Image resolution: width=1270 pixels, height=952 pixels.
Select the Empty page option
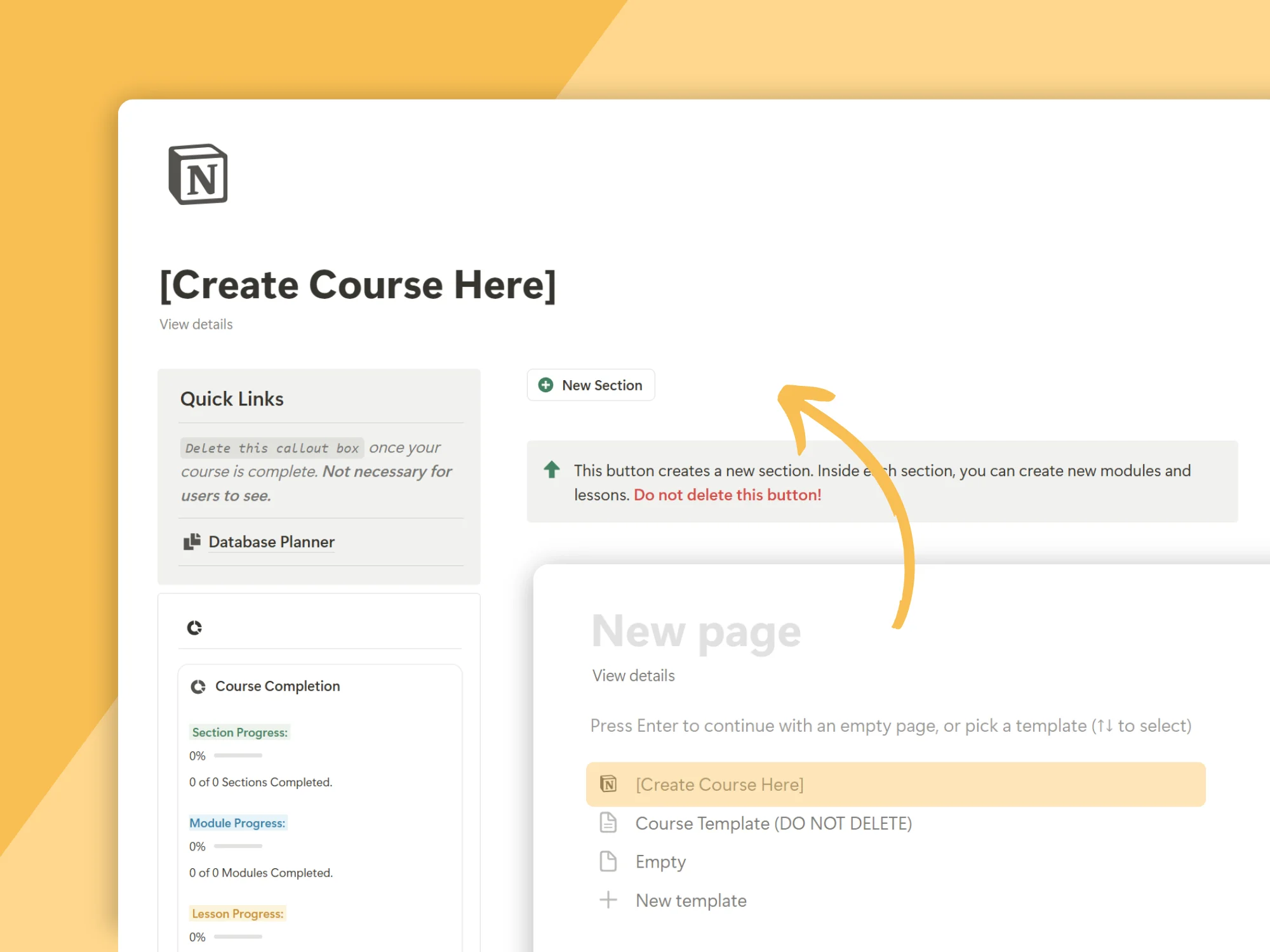[660, 862]
